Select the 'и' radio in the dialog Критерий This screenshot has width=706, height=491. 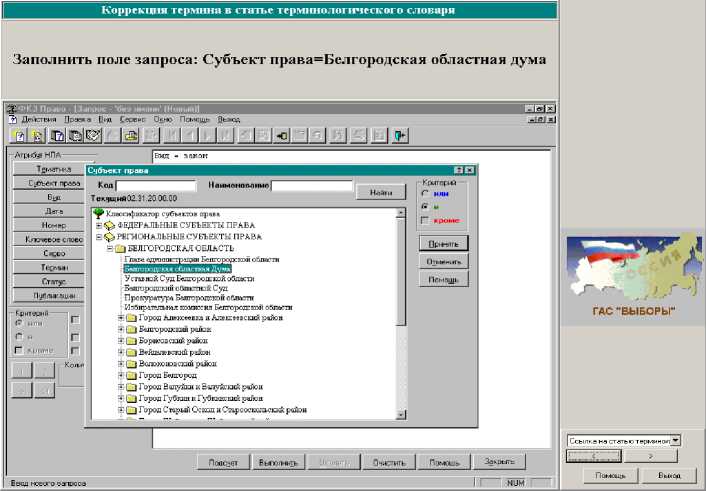(x=425, y=206)
